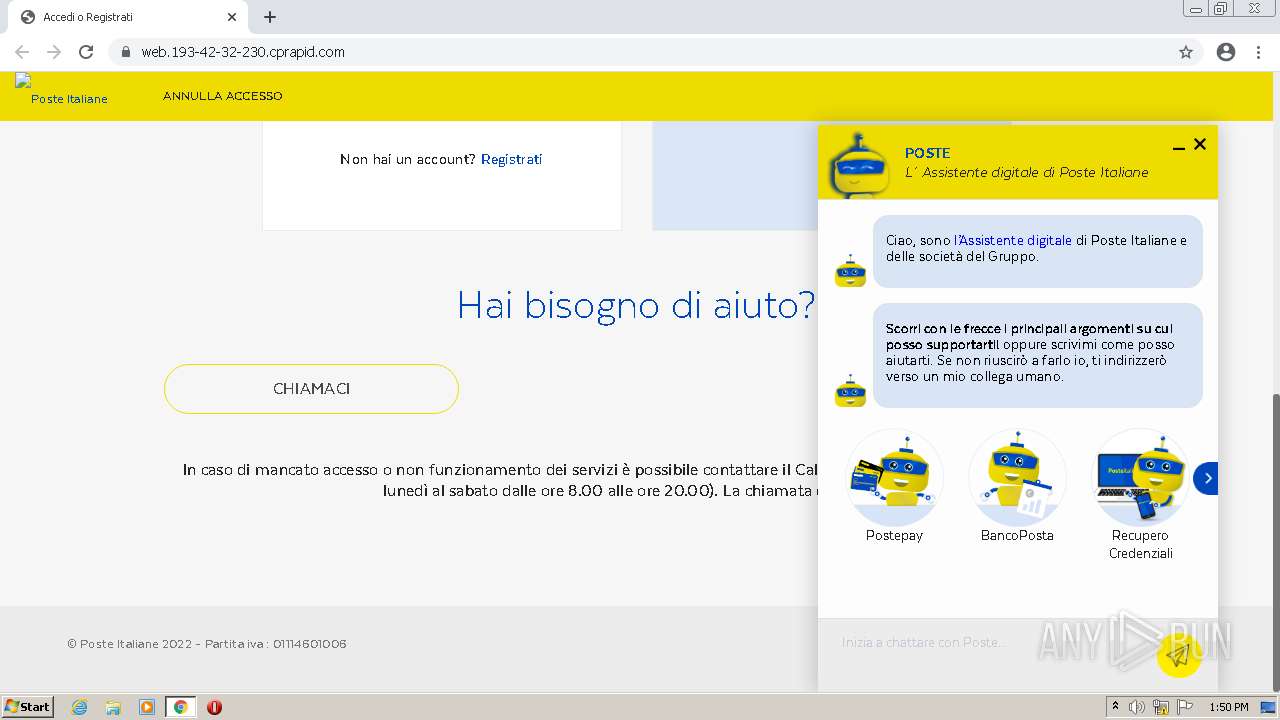
Task: Click the address bar URL
Action: [x=243, y=52]
